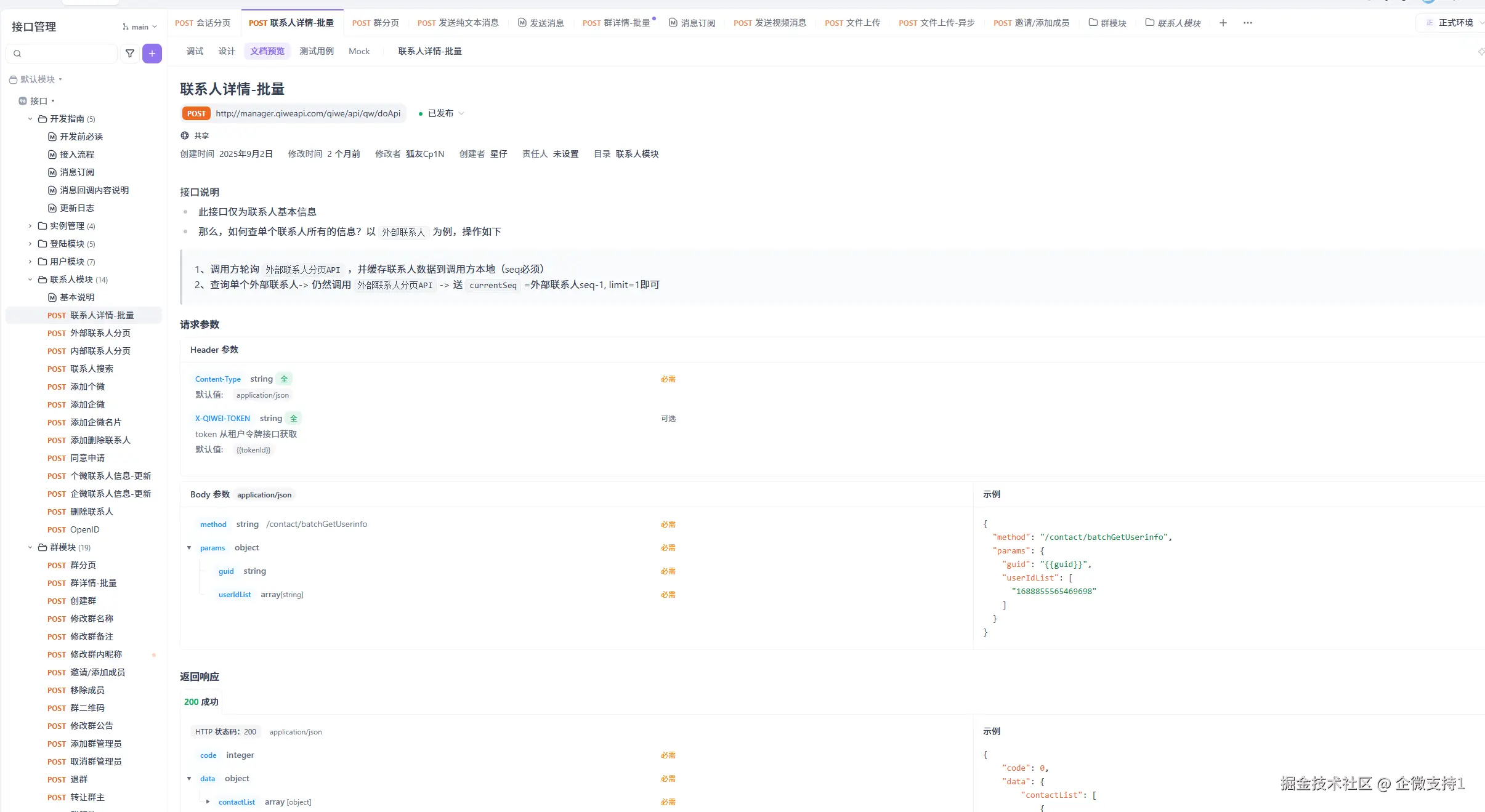
Task: Click the 开发指南 folder icon
Action: click(x=42, y=119)
